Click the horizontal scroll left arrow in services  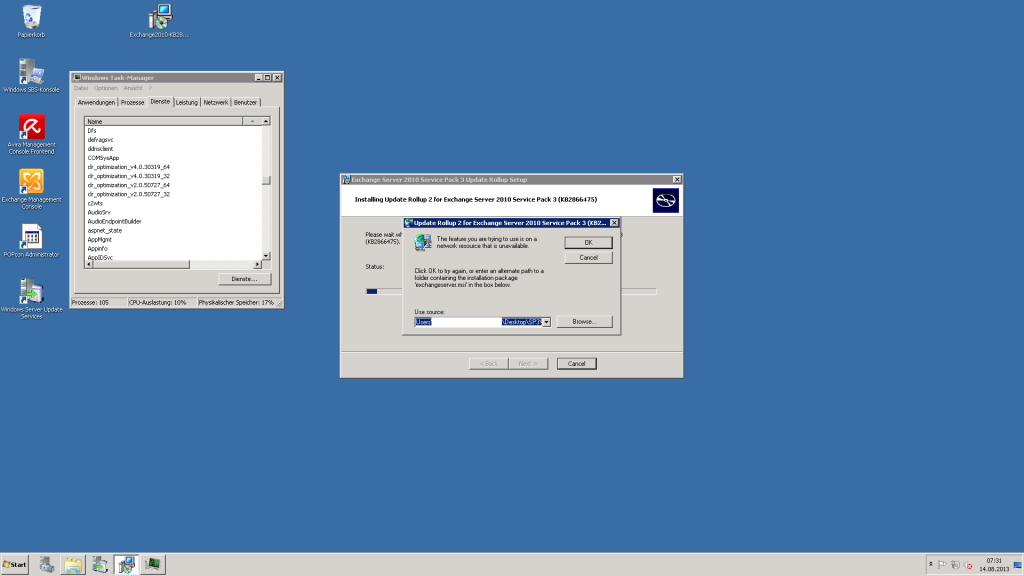coord(89,264)
